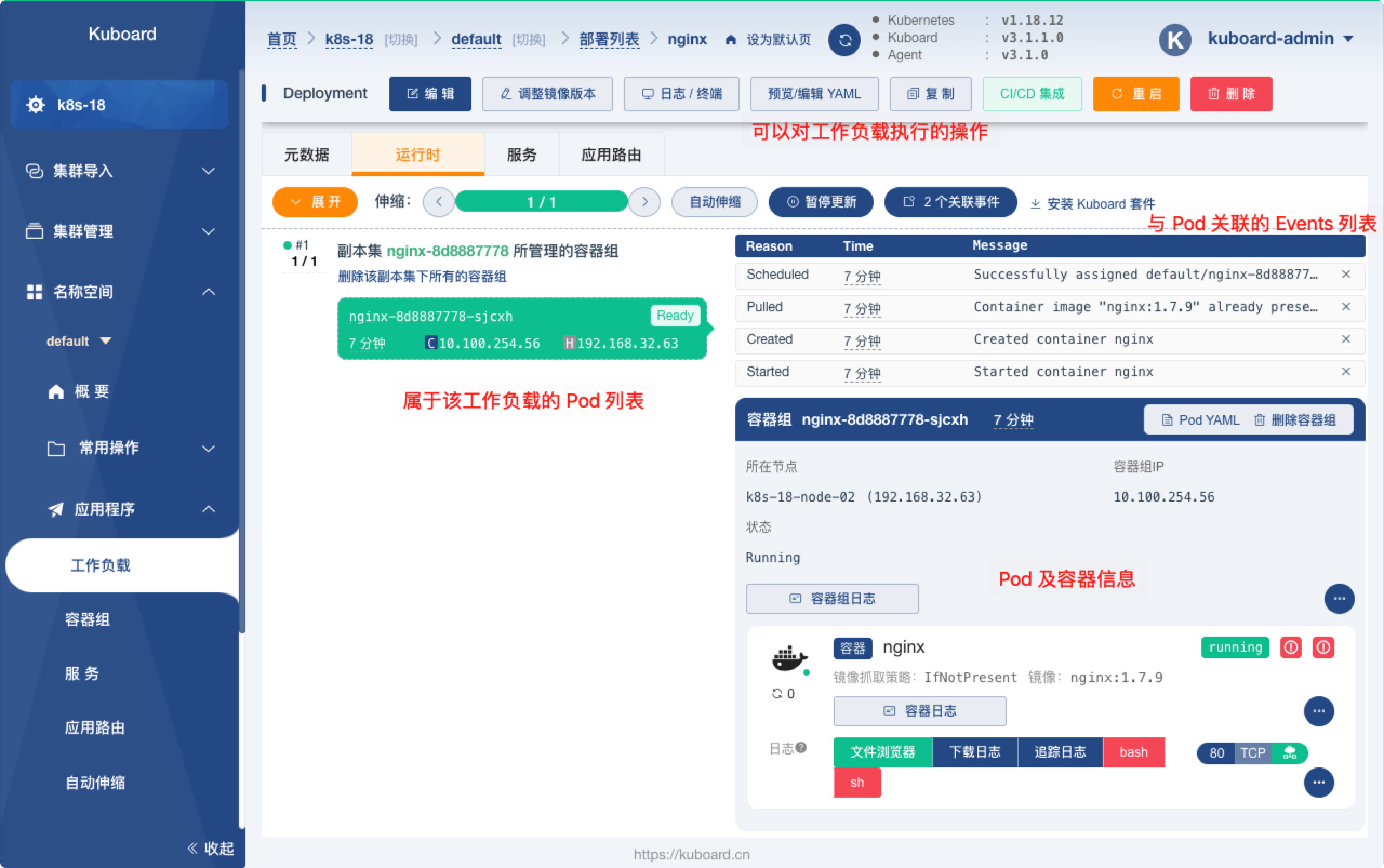The image size is (1384, 868).
Task: Dismiss the Started container event
Action: 1346,371
